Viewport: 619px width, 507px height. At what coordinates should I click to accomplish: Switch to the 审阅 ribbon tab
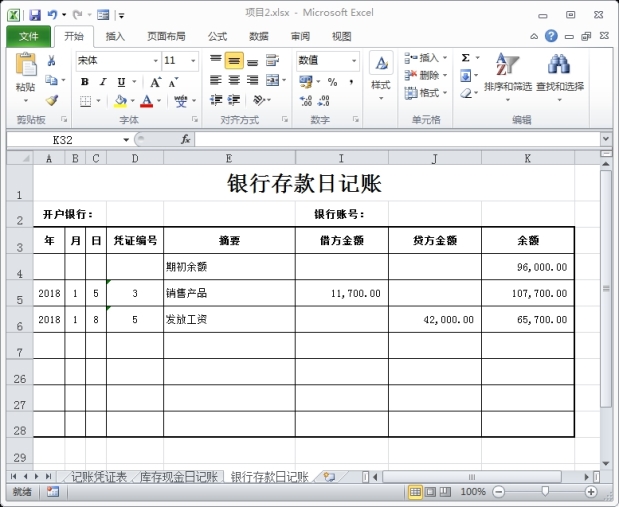click(300, 36)
